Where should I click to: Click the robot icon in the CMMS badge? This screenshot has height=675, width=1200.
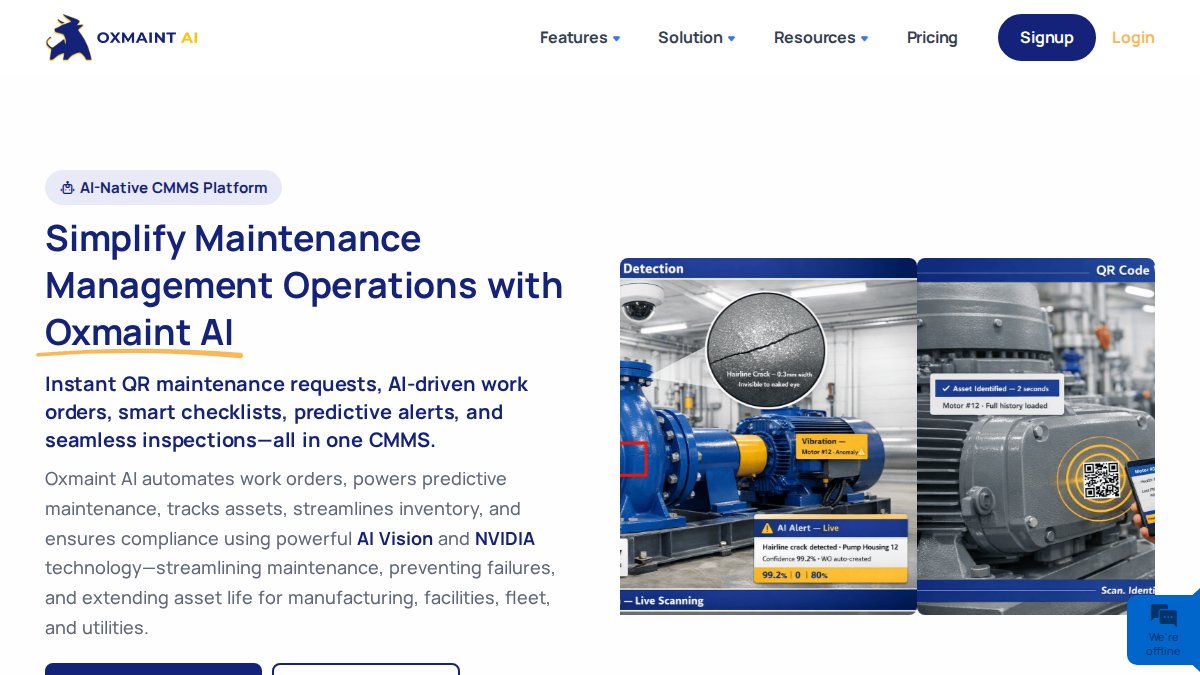tap(67, 188)
